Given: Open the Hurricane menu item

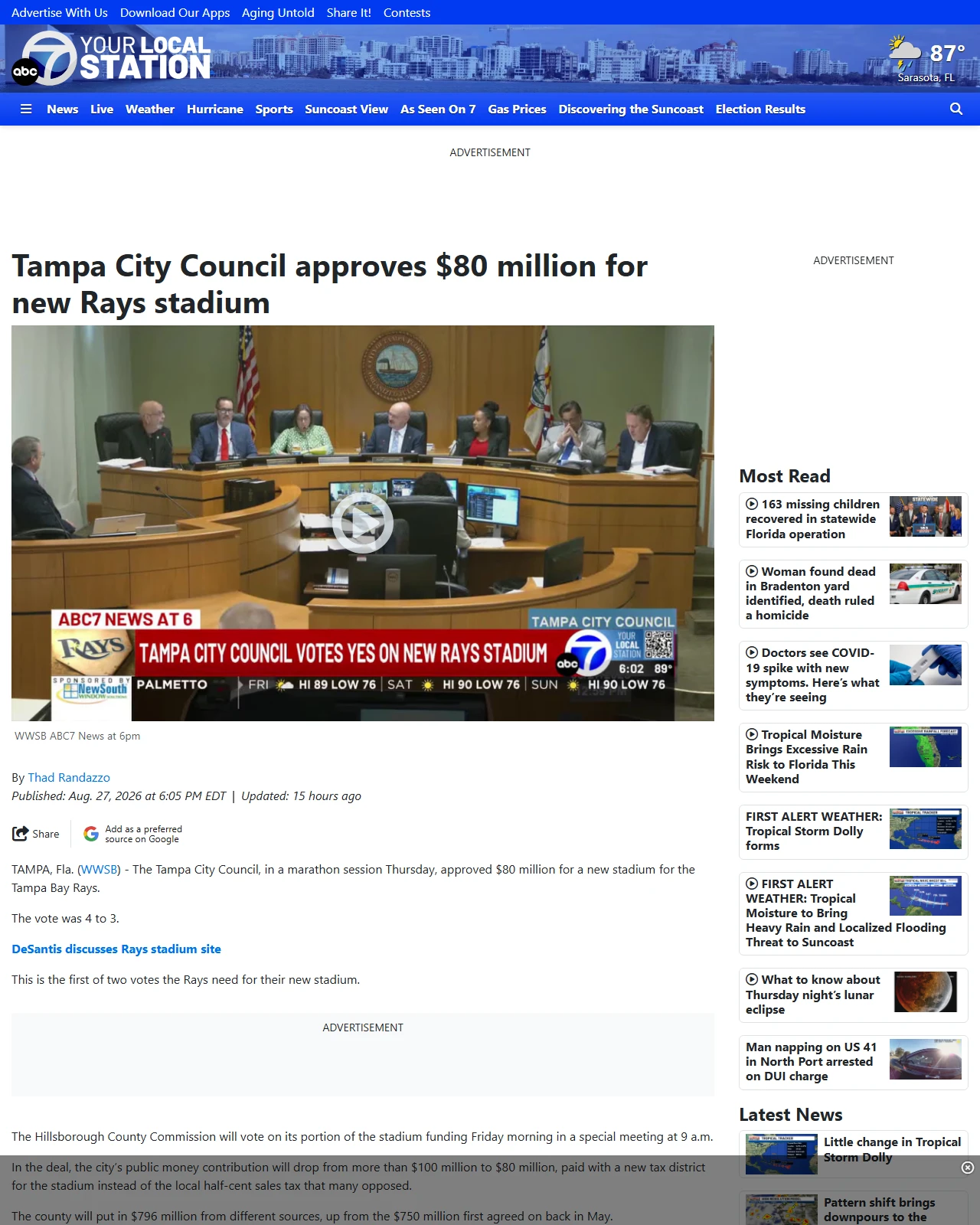Looking at the screenshot, I should [x=215, y=109].
